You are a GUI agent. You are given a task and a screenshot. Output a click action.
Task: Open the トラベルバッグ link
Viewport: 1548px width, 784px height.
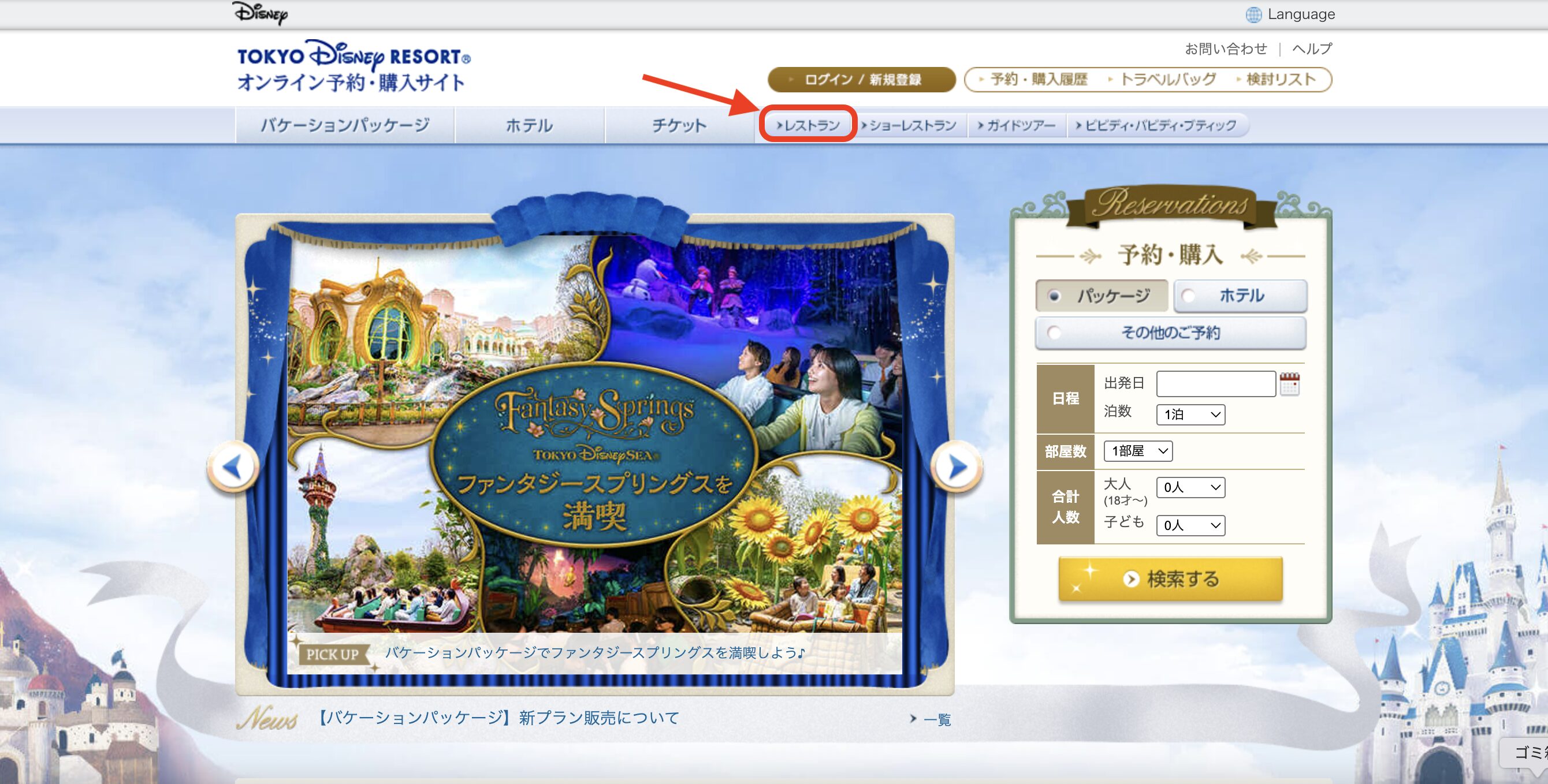coord(1162,79)
